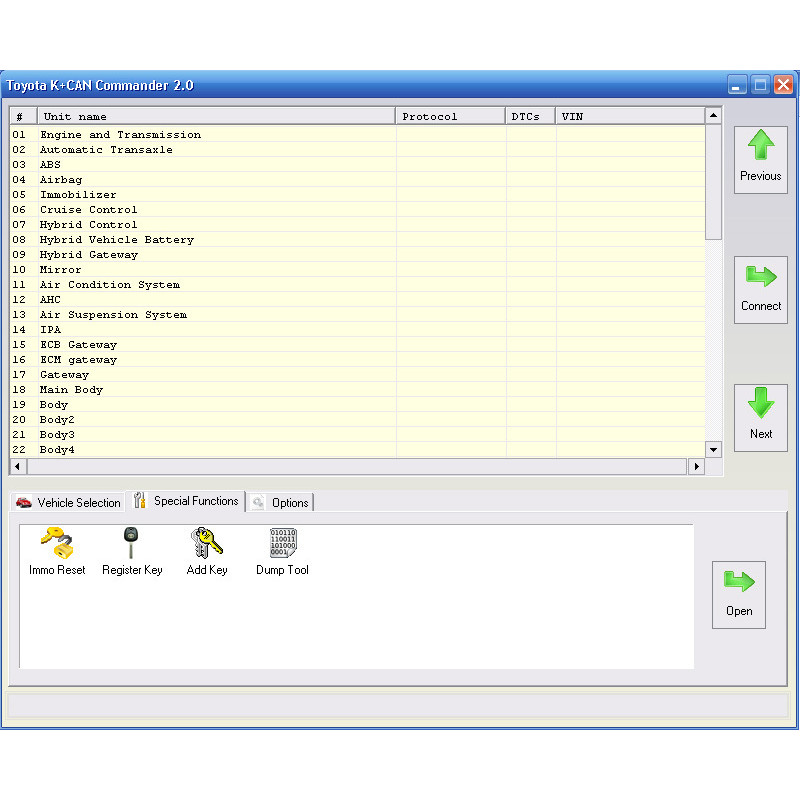The image size is (800, 800).
Task: Activate the Special Functions tab
Action: coord(187,501)
